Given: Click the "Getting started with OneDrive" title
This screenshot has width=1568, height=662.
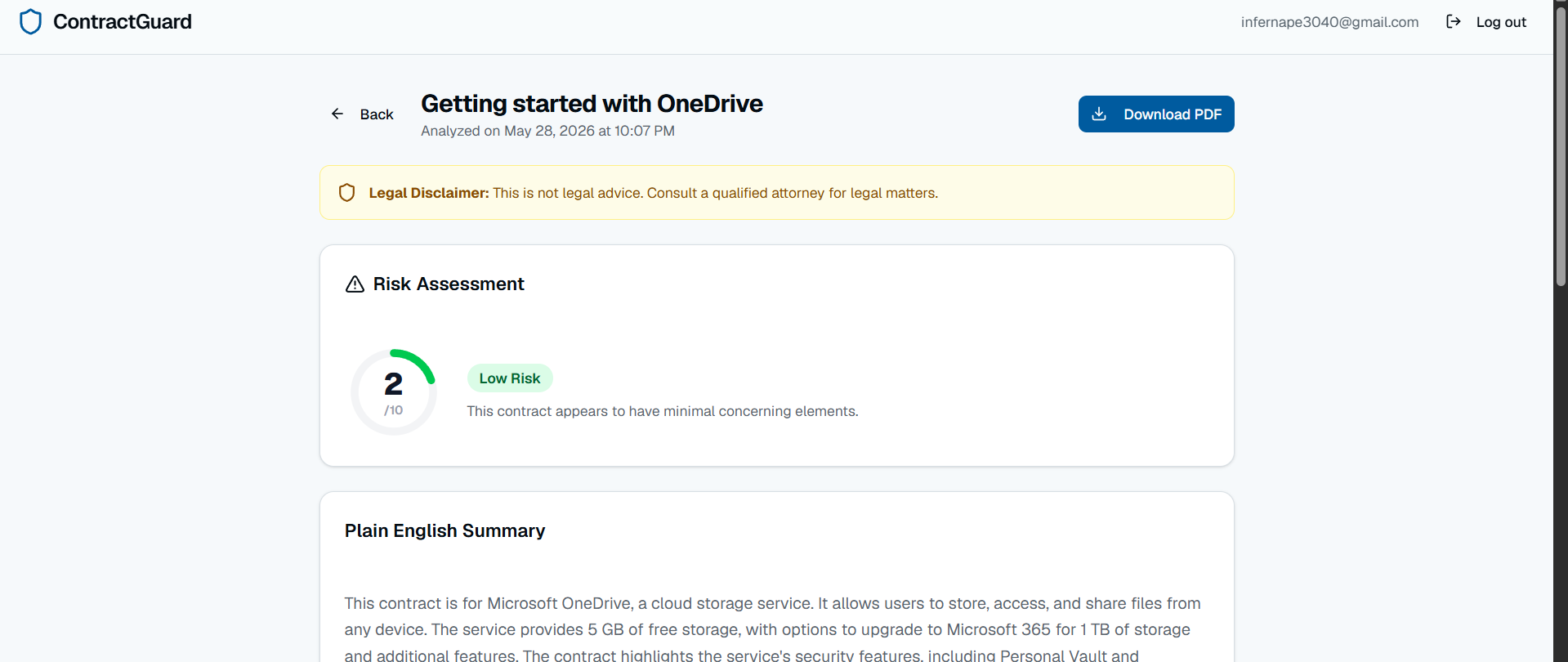Looking at the screenshot, I should (x=592, y=104).
